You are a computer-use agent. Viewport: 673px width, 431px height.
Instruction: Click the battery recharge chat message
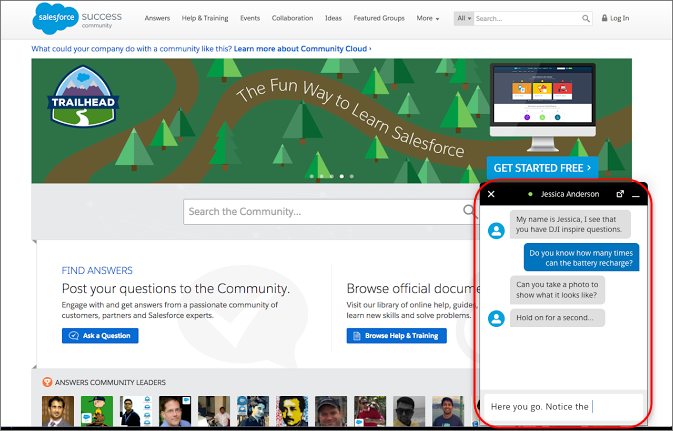(581, 258)
